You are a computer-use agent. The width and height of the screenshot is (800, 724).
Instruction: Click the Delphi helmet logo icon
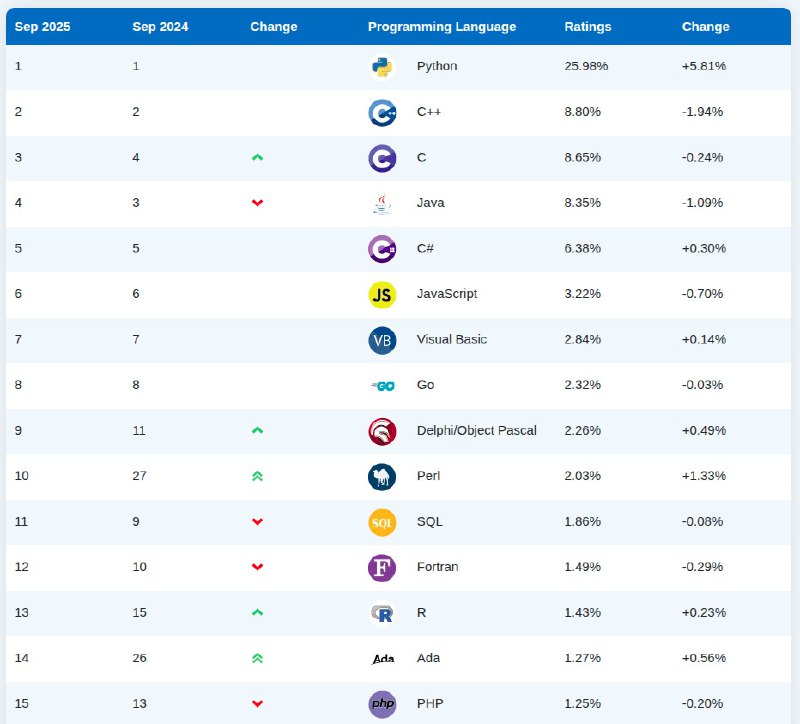pos(382,431)
